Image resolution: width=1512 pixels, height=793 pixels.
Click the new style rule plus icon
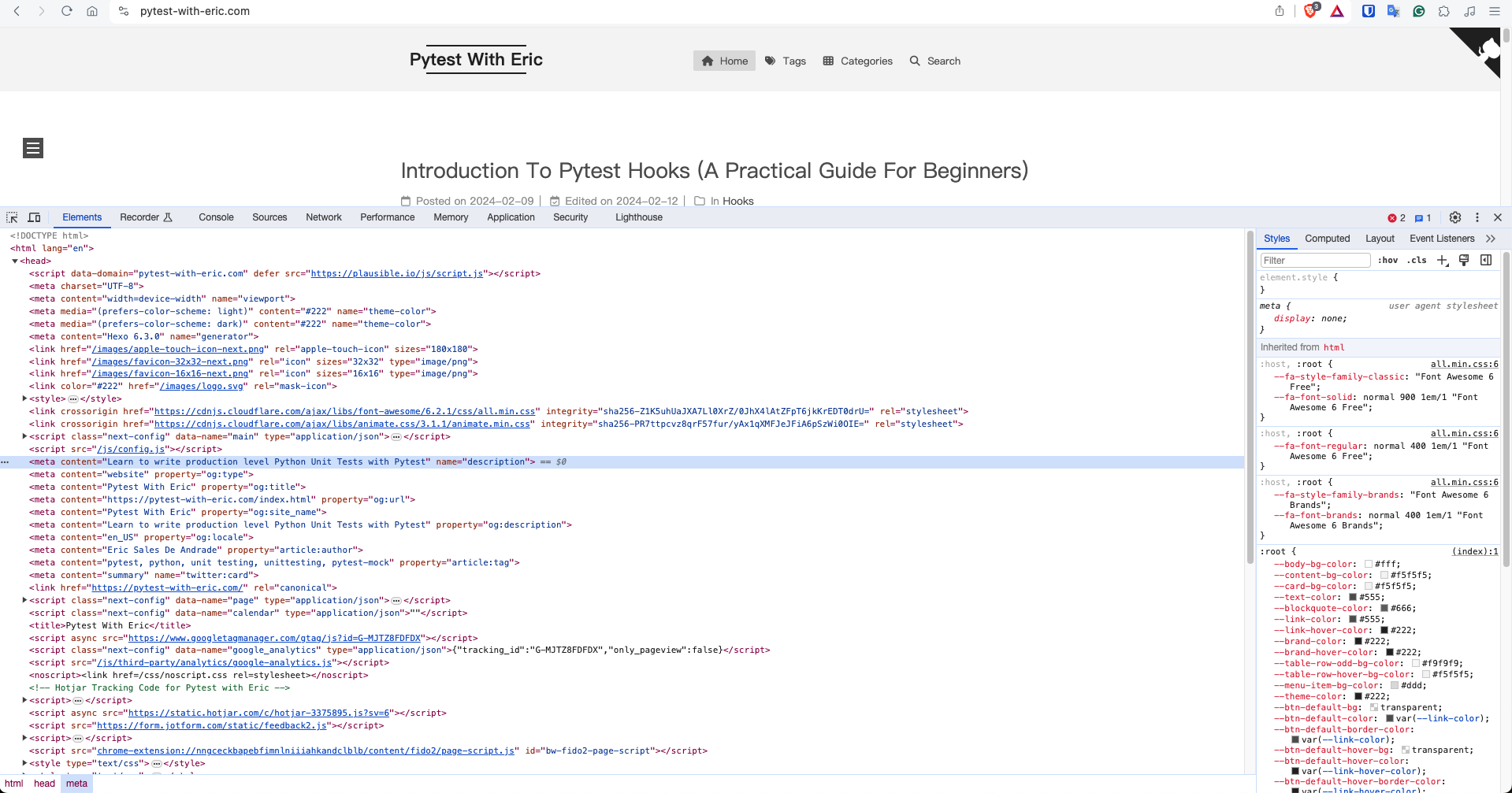pos(1442,260)
